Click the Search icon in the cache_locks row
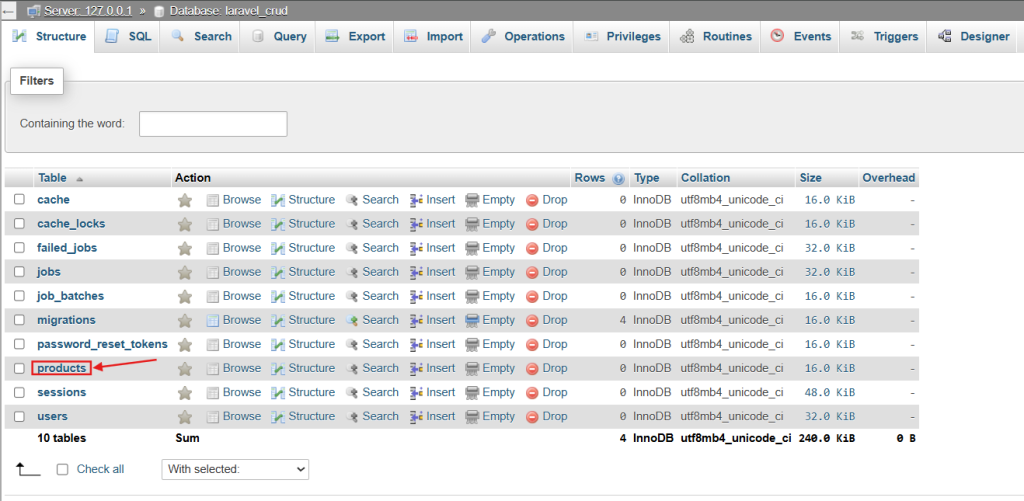Viewport: 1024px width, 501px height. [x=352, y=224]
